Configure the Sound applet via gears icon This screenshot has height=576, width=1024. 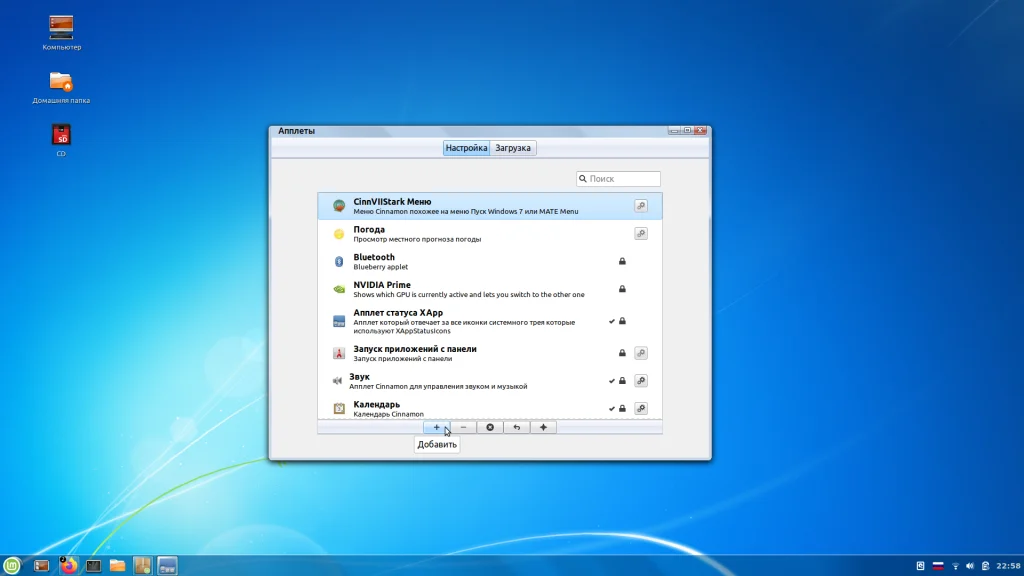click(641, 381)
